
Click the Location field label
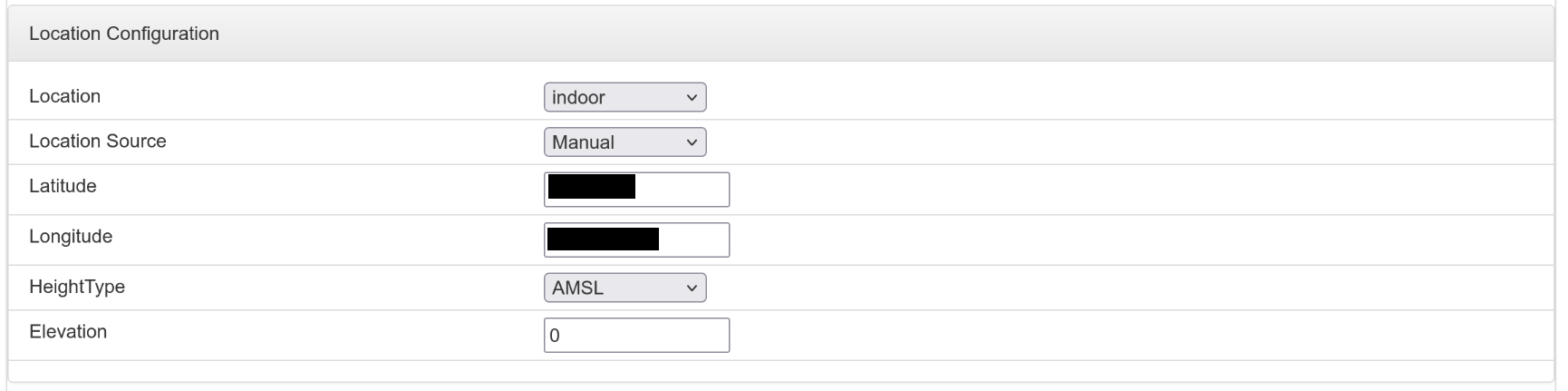click(x=64, y=96)
